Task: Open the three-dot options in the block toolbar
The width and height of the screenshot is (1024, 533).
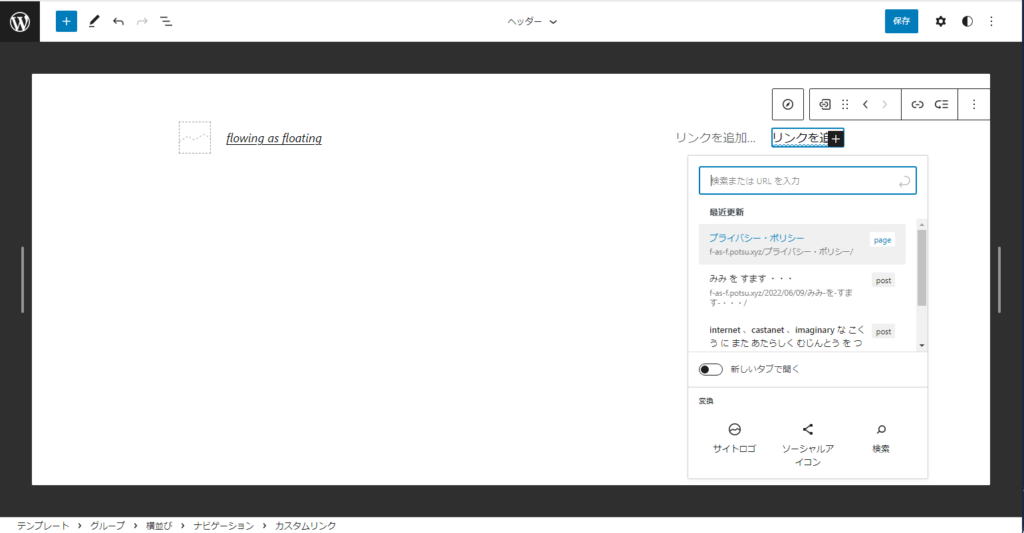Action: pyautogui.click(x=974, y=104)
